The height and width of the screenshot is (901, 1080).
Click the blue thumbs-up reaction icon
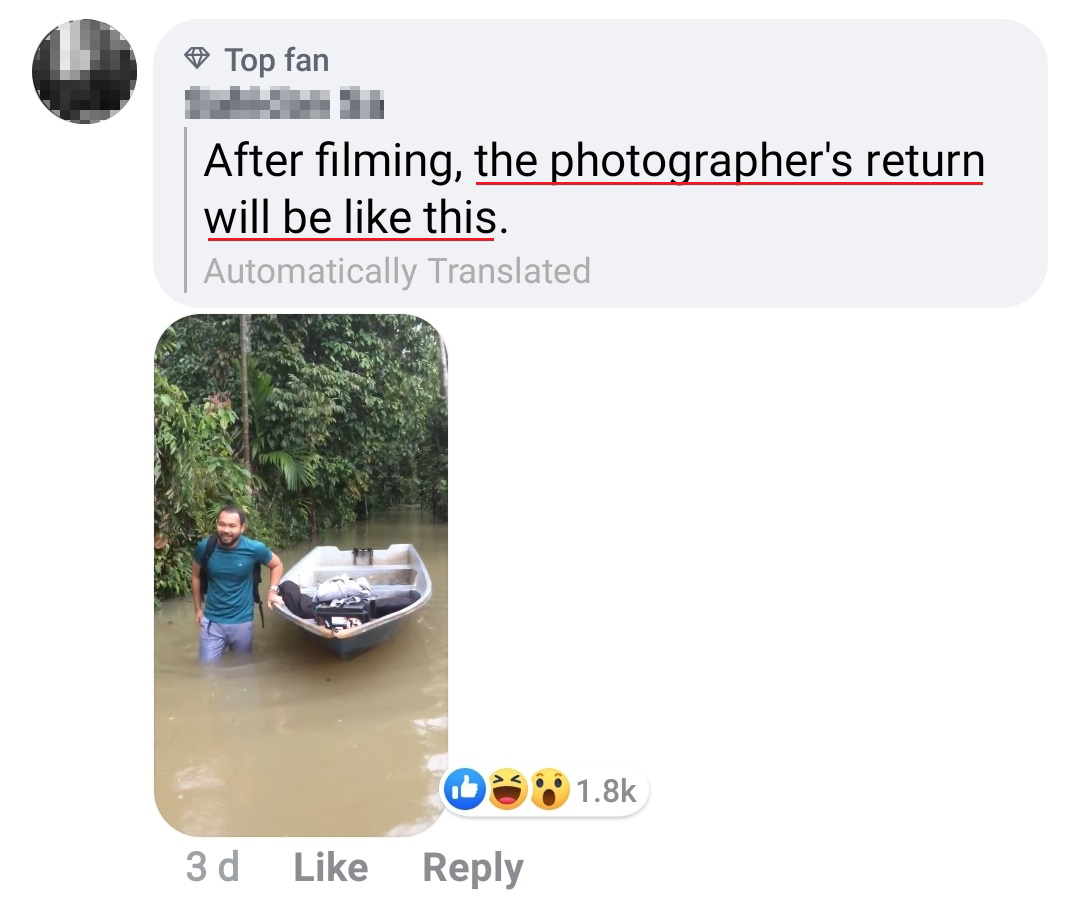click(465, 792)
